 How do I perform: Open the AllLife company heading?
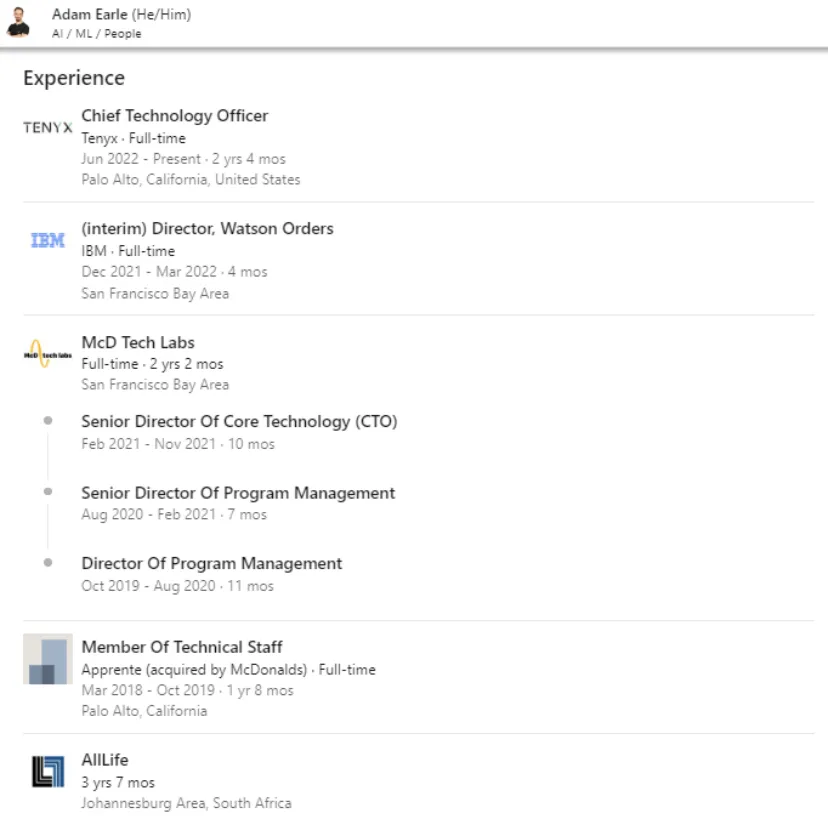[105, 760]
